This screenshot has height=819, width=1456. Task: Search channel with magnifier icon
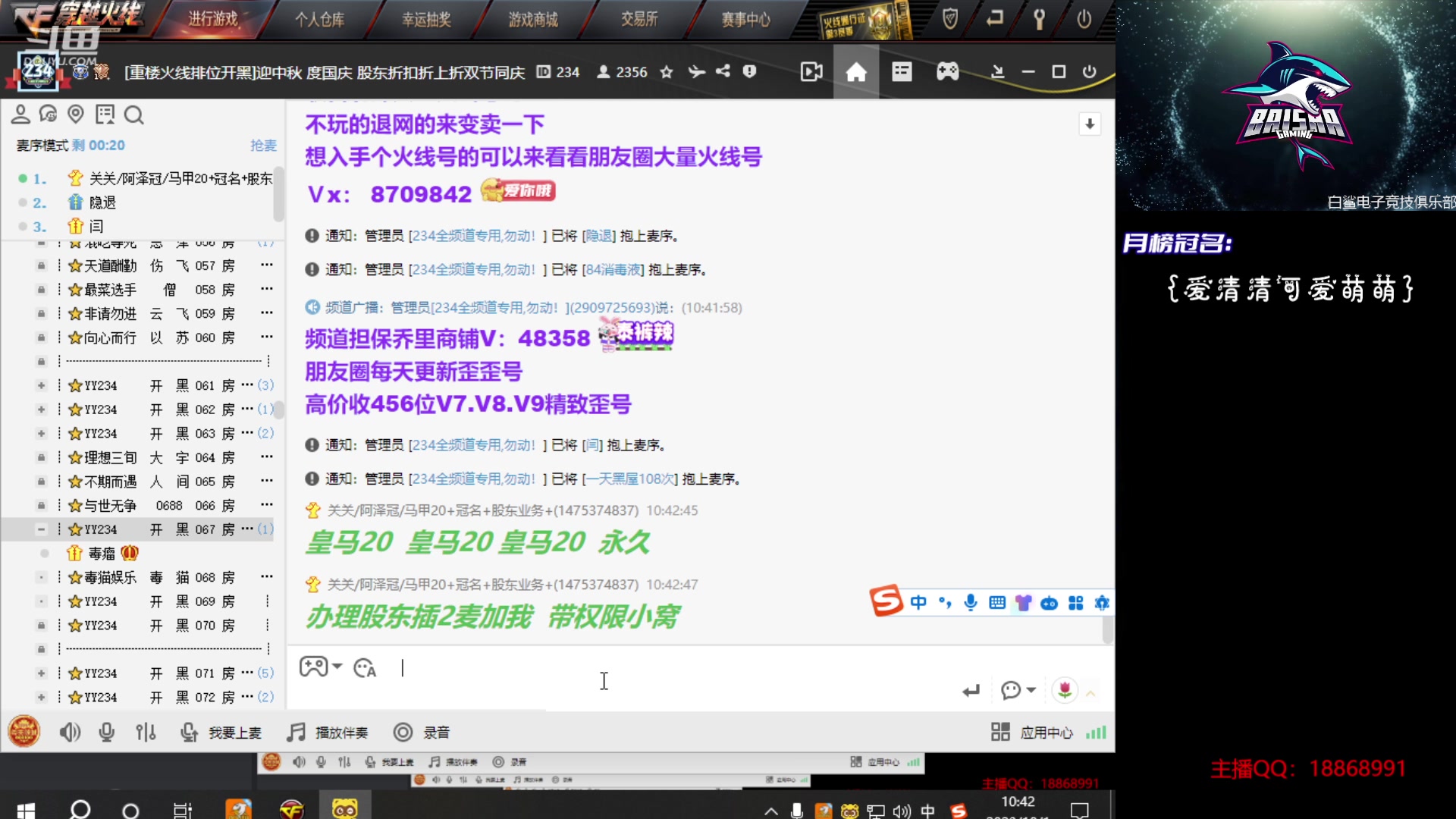tap(133, 115)
